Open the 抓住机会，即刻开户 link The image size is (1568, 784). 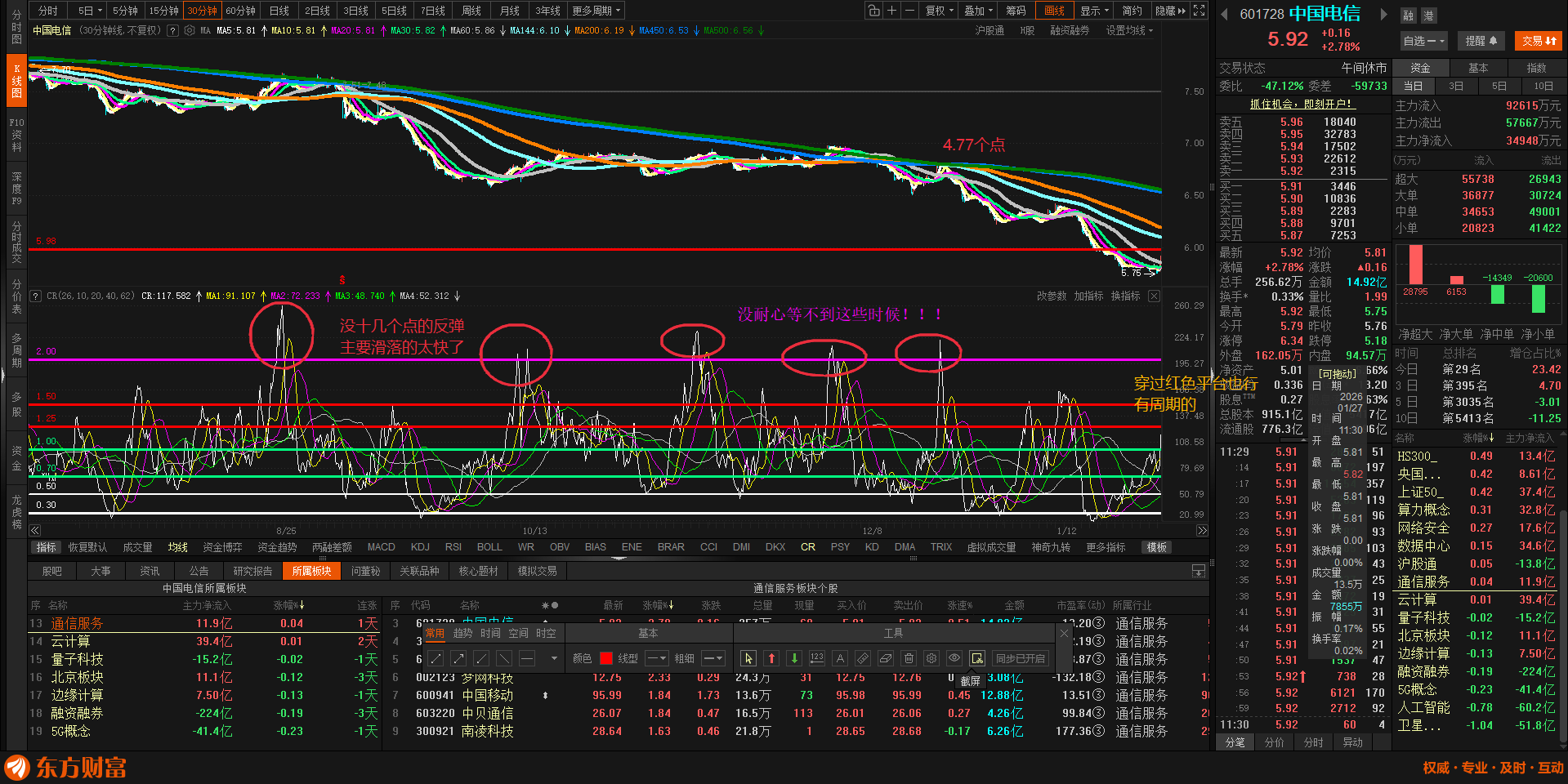click(1302, 105)
